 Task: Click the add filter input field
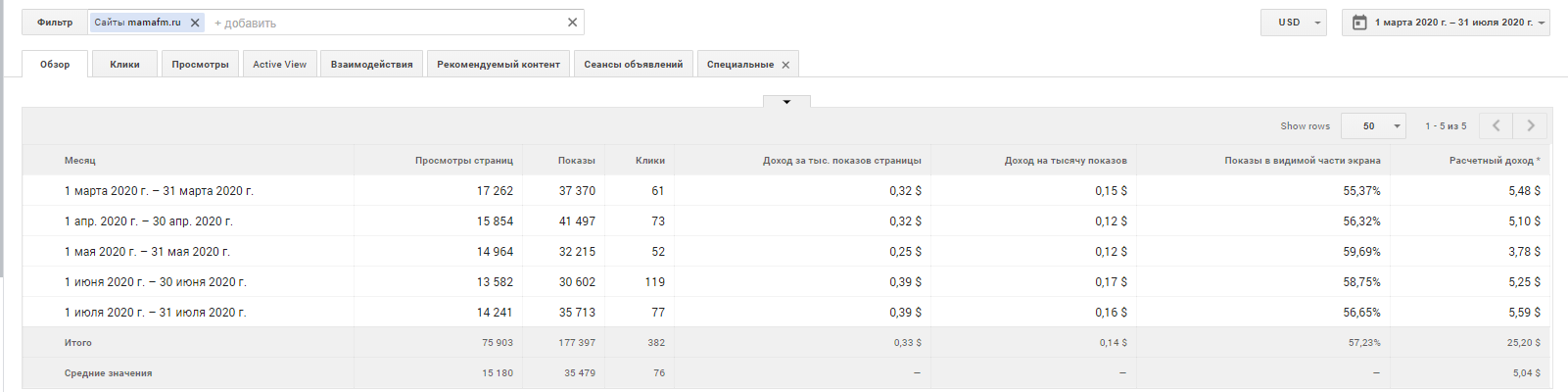pos(382,23)
